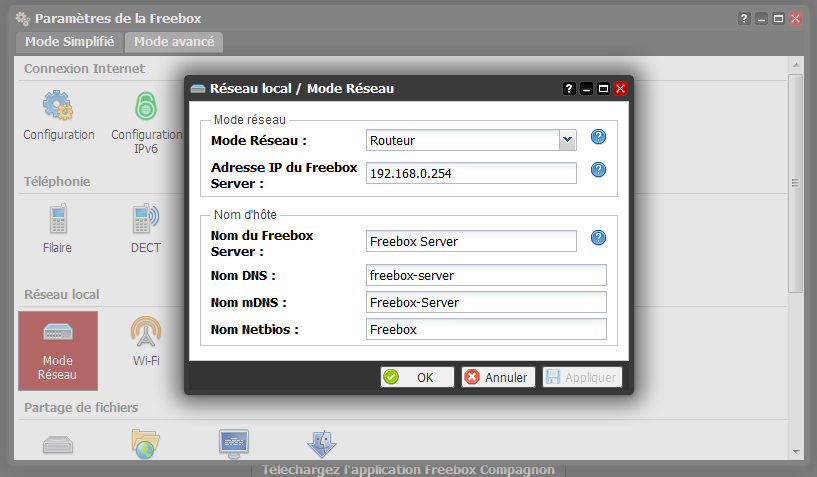Click the settings panel vertical scrollbar thumb
Viewport: 817px width, 477px height.
pos(795,183)
